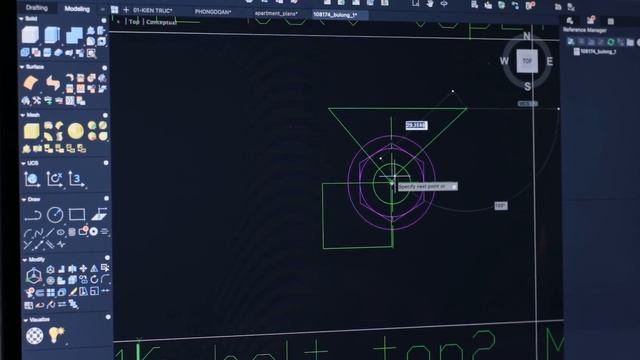Click the N compass direction on ViewCube
The image size is (640, 360).
(527, 36)
